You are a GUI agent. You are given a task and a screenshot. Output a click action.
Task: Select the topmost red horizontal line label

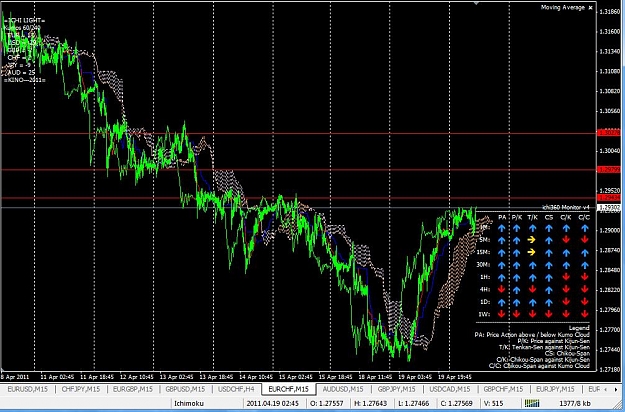click(x=609, y=133)
